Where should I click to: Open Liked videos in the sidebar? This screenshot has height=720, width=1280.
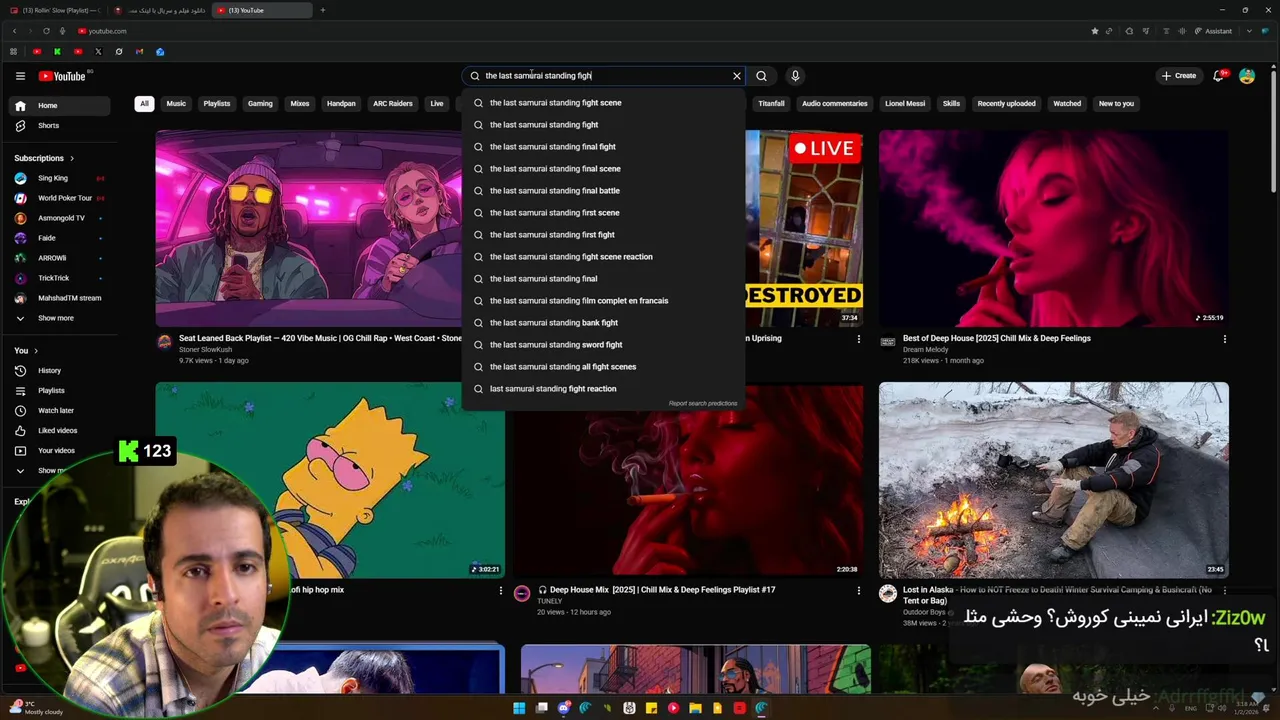(62, 430)
